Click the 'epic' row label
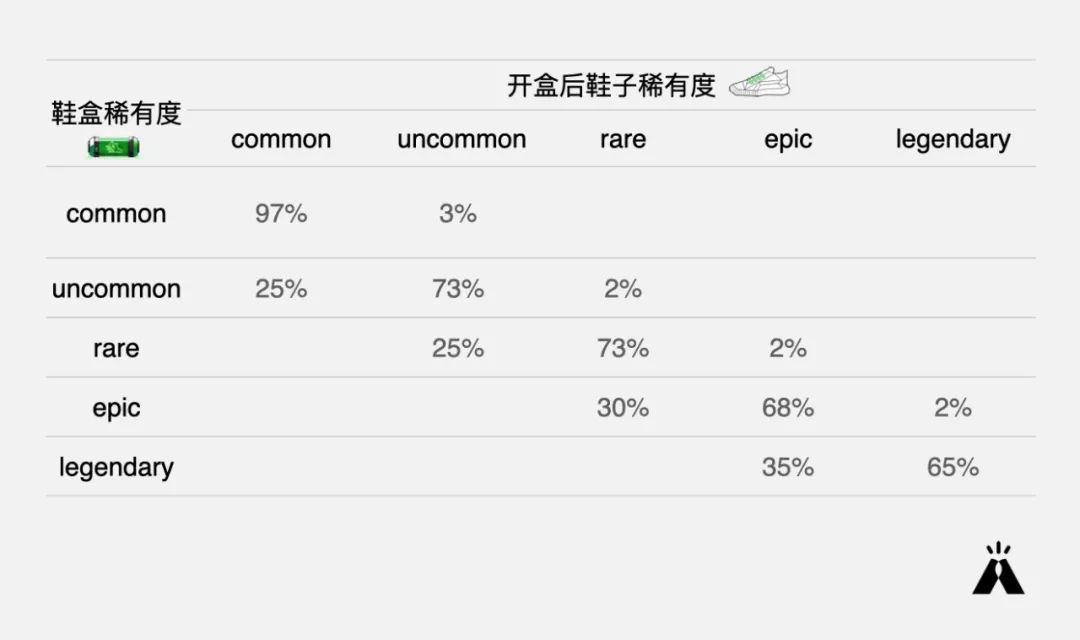 coord(116,409)
